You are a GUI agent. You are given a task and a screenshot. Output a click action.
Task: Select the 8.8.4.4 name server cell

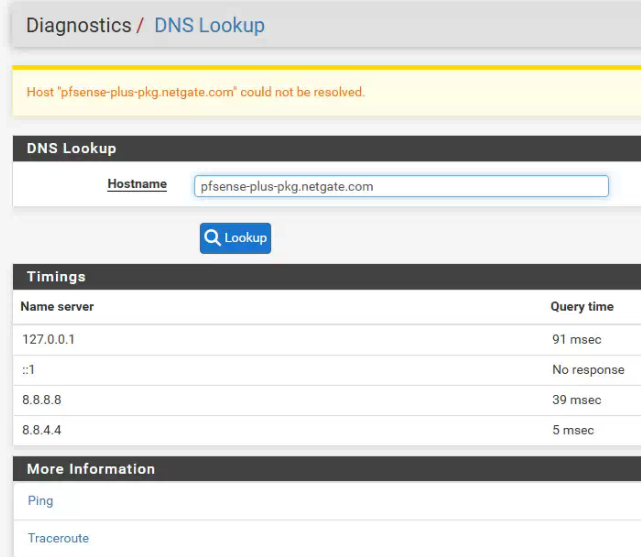click(42, 430)
